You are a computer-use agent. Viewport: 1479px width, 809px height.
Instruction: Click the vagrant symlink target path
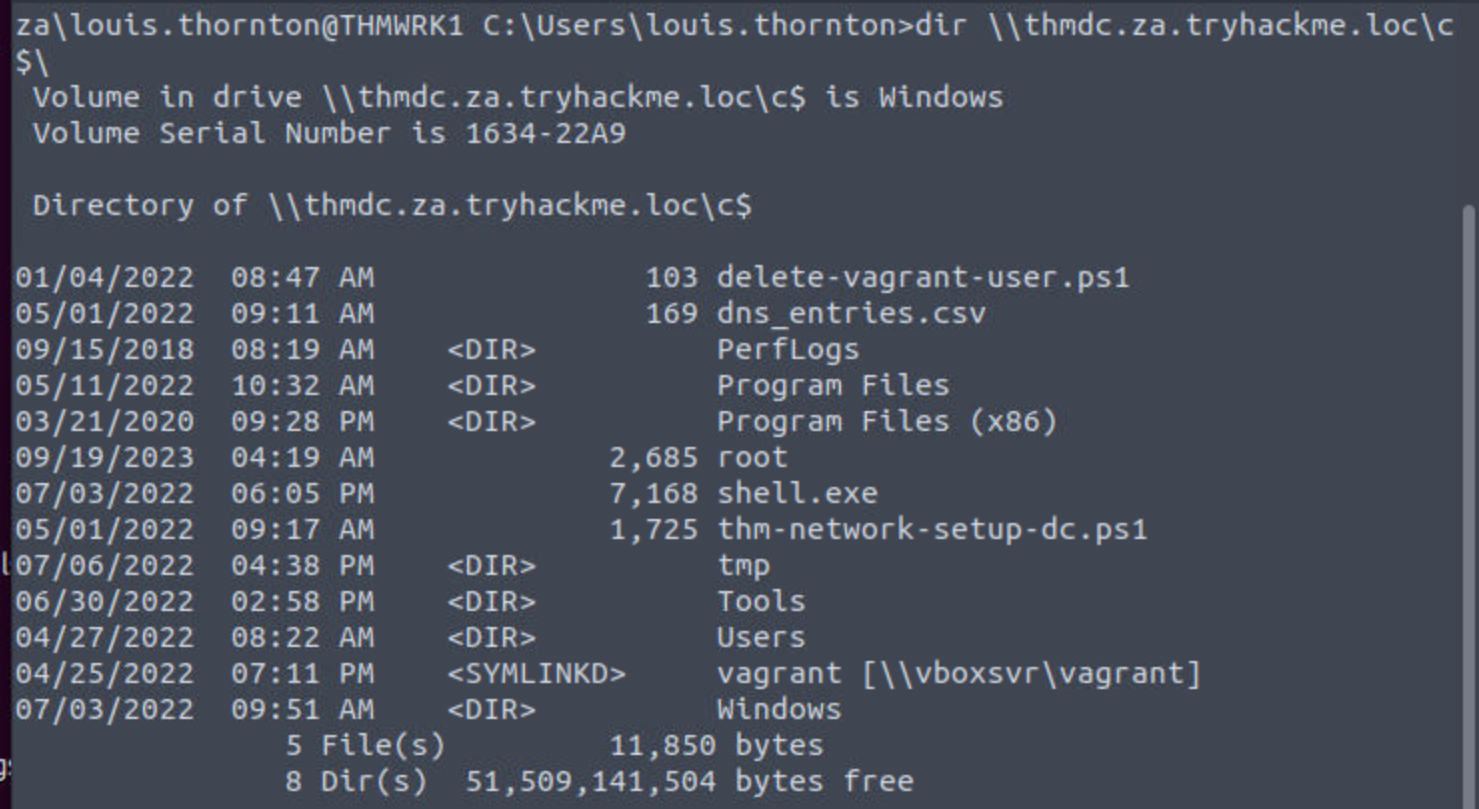1030,673
